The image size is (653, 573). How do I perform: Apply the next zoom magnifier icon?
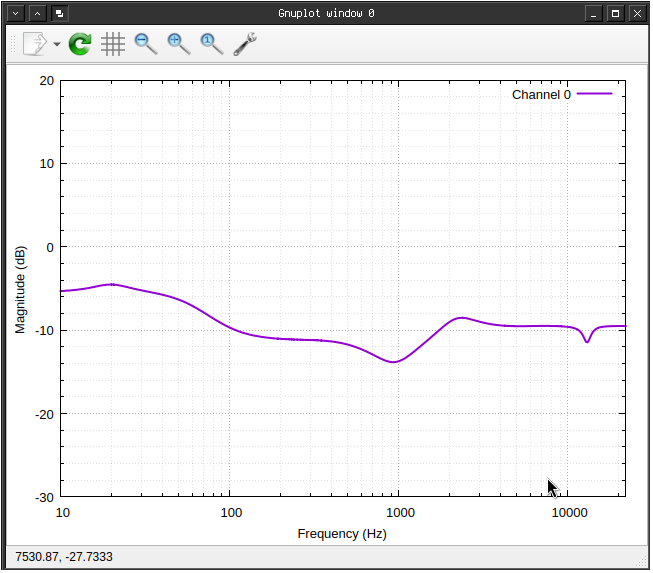179,44
